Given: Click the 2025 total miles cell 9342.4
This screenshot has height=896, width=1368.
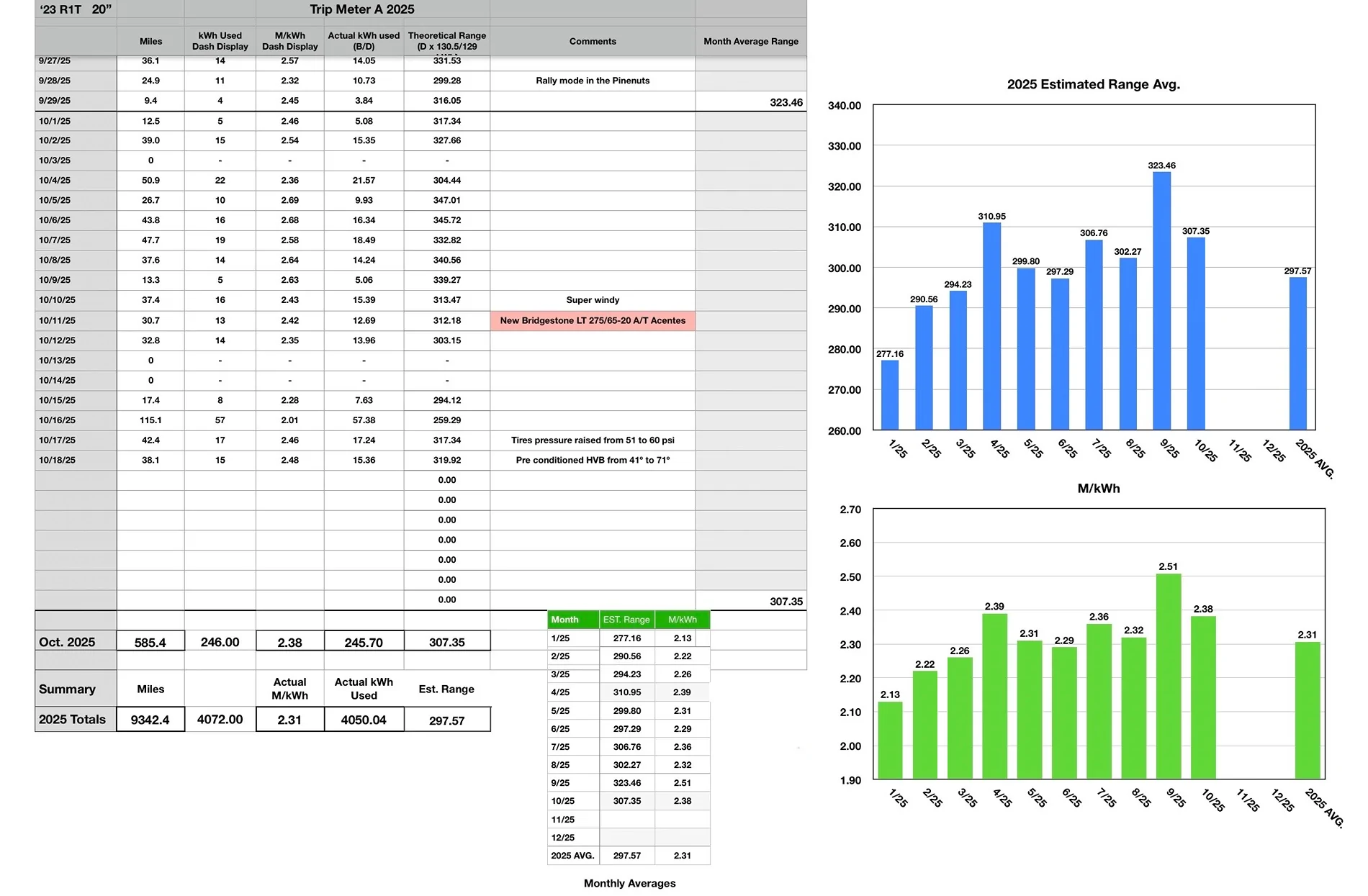Looking at the screenshot, I should [x=150, y=719].
